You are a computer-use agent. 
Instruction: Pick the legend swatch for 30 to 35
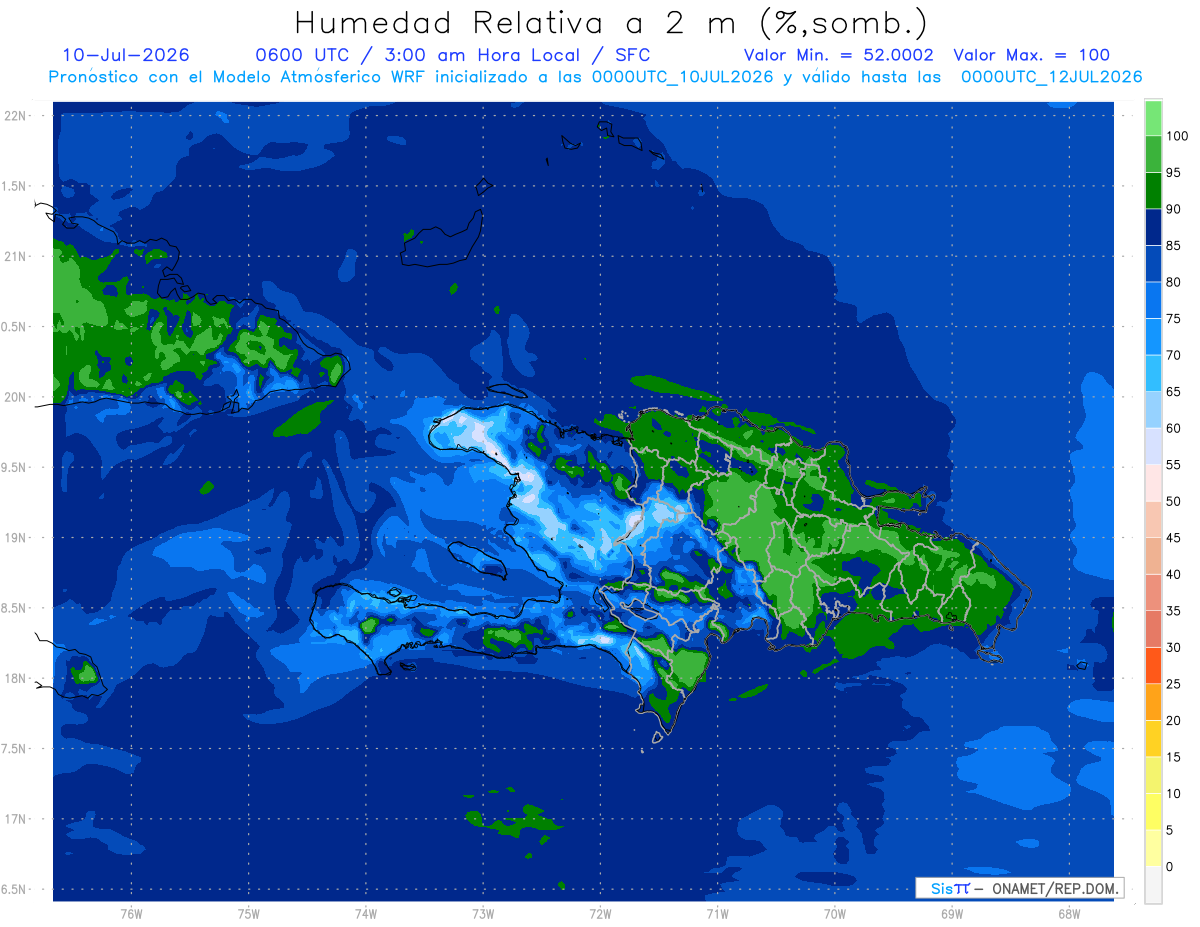1153,629
